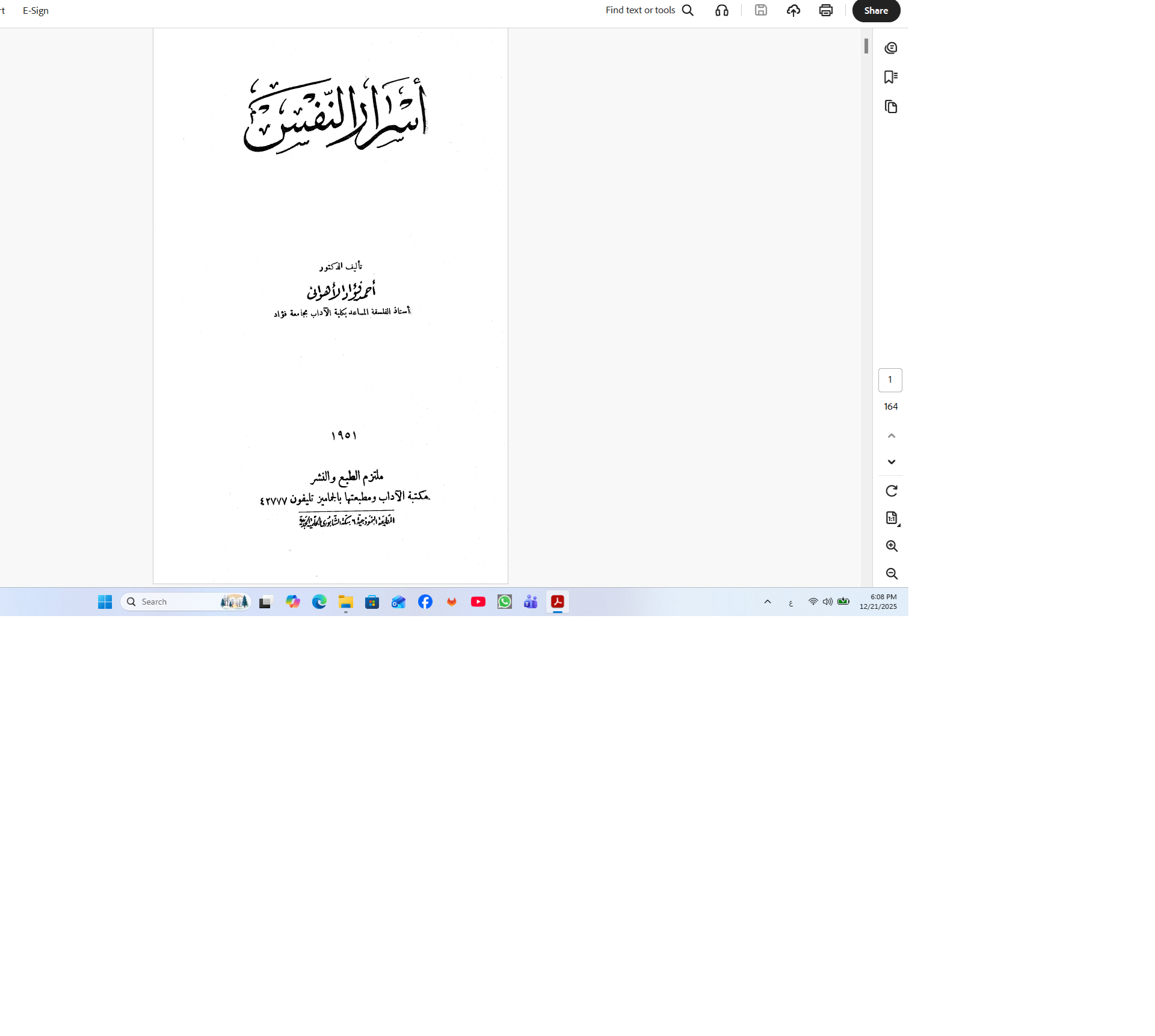Viewport: 1155px width, 1036px height.
Task: Open Microsoft Store from the taskbar
Action: point(372,602)
